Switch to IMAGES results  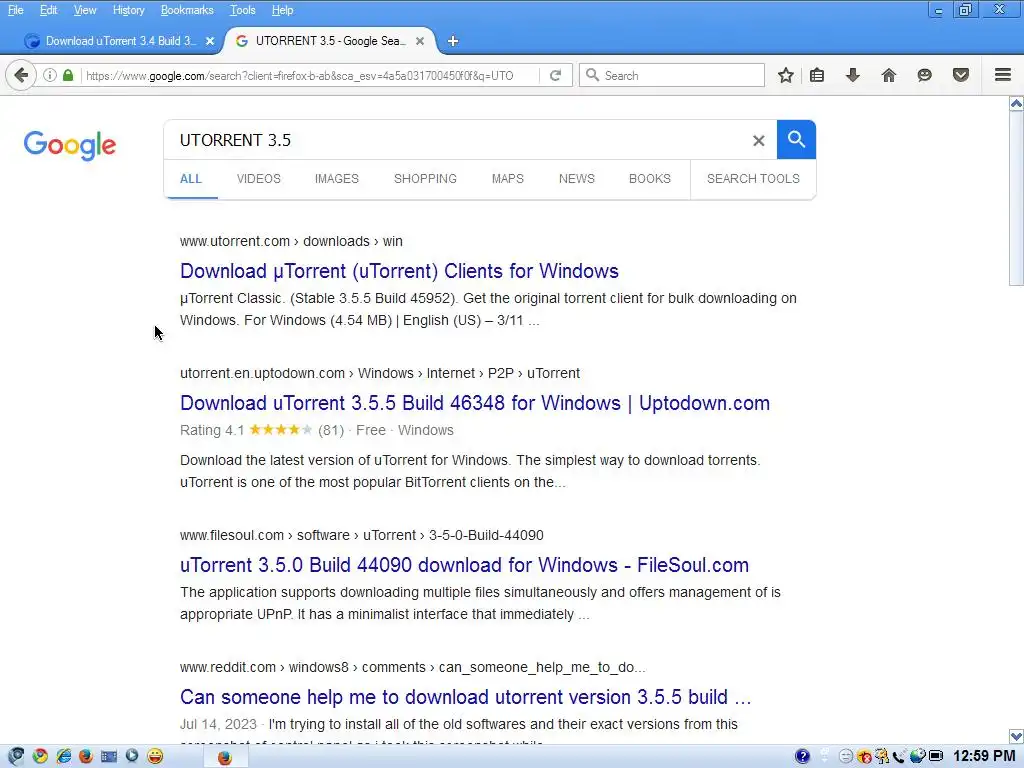click(336, 179)
